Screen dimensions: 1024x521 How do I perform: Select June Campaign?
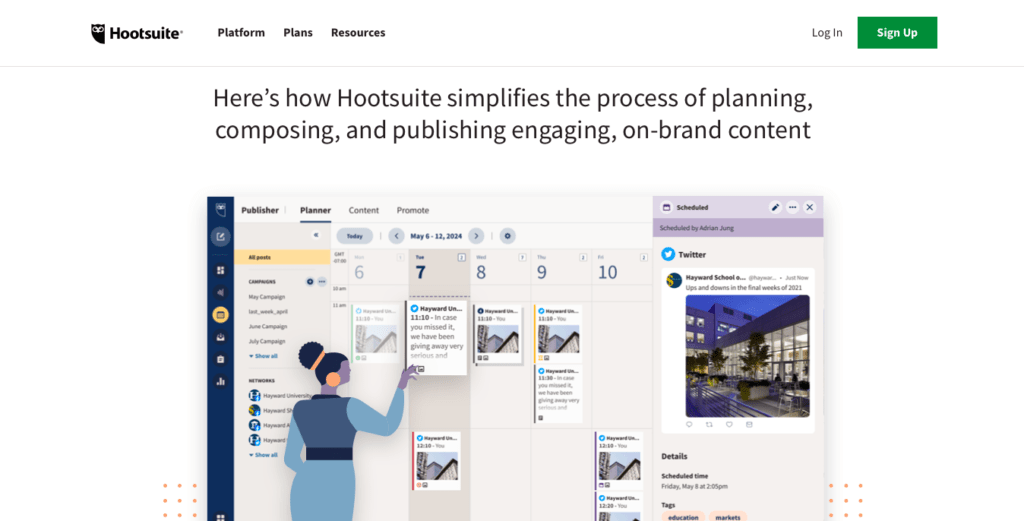[267, 326]
